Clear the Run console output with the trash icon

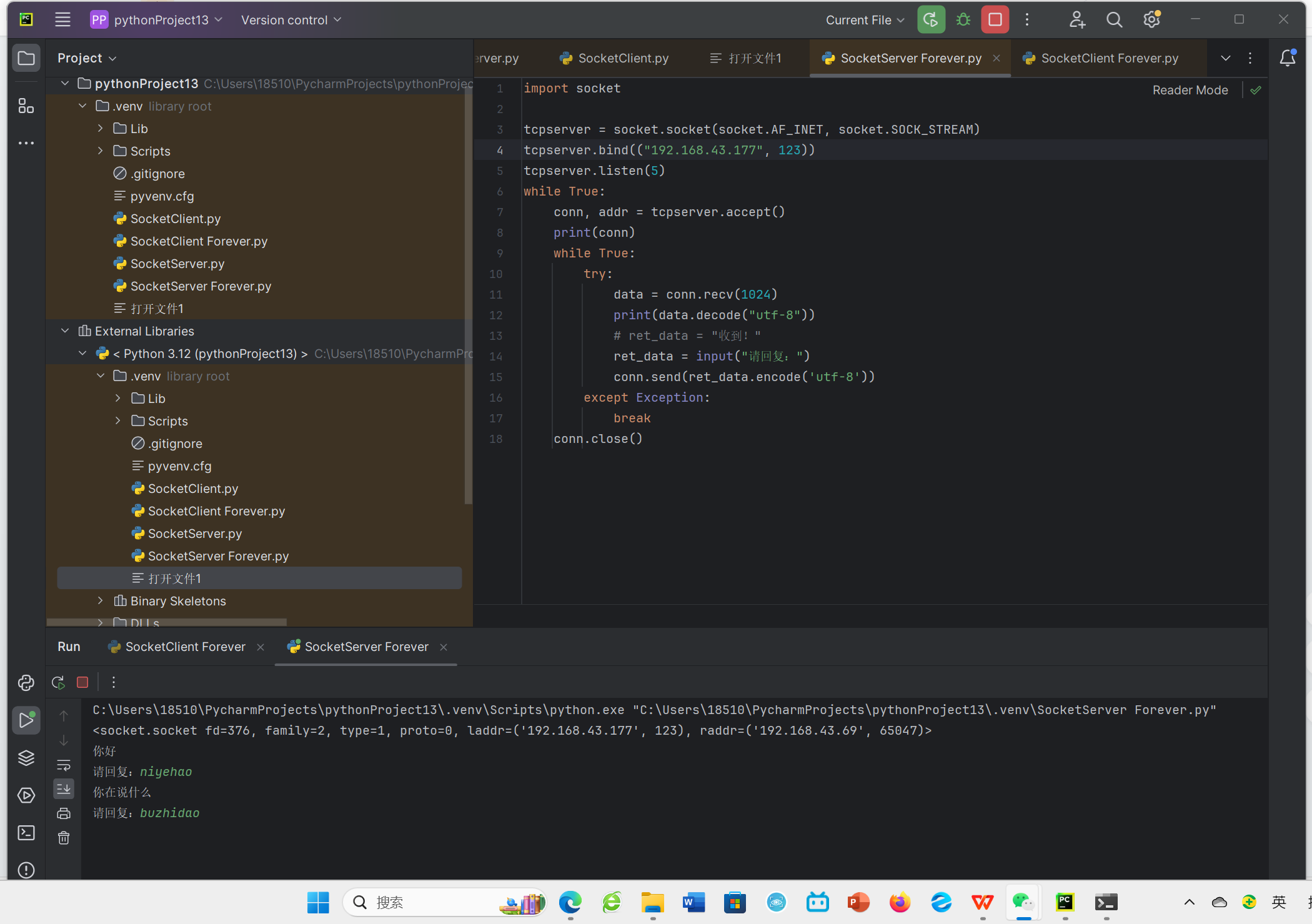tap(64, 838)
